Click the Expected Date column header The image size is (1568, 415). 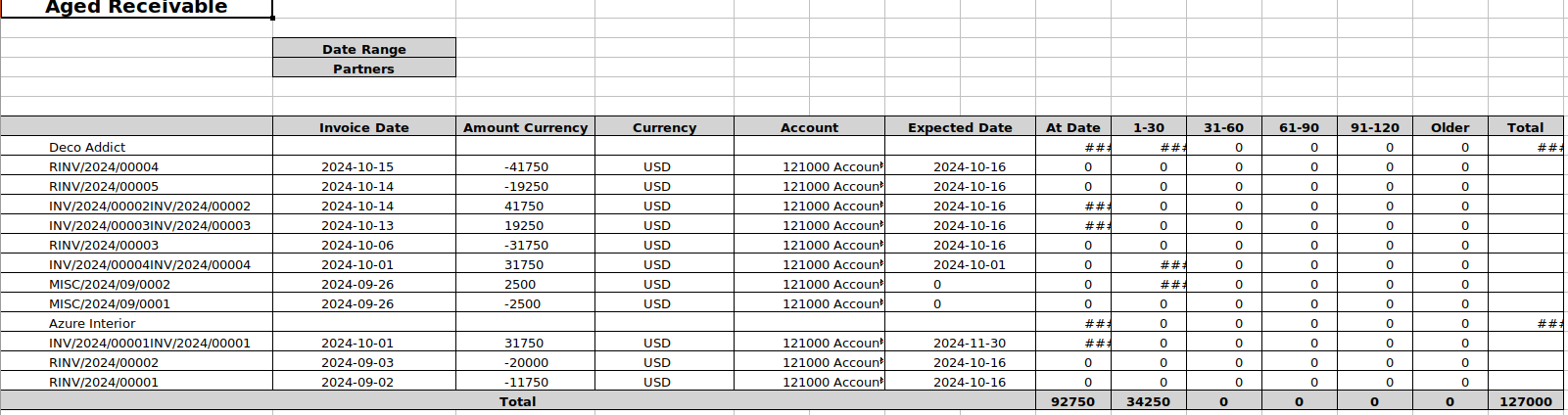[960, 127]
